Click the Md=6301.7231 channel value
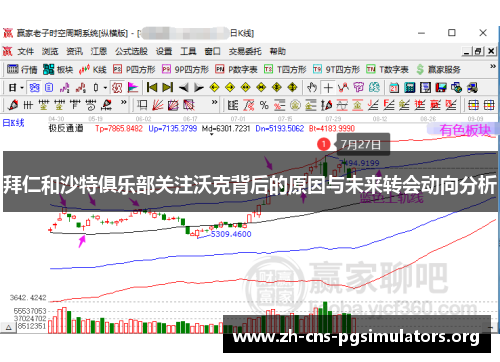 click(x=226, y=128)
